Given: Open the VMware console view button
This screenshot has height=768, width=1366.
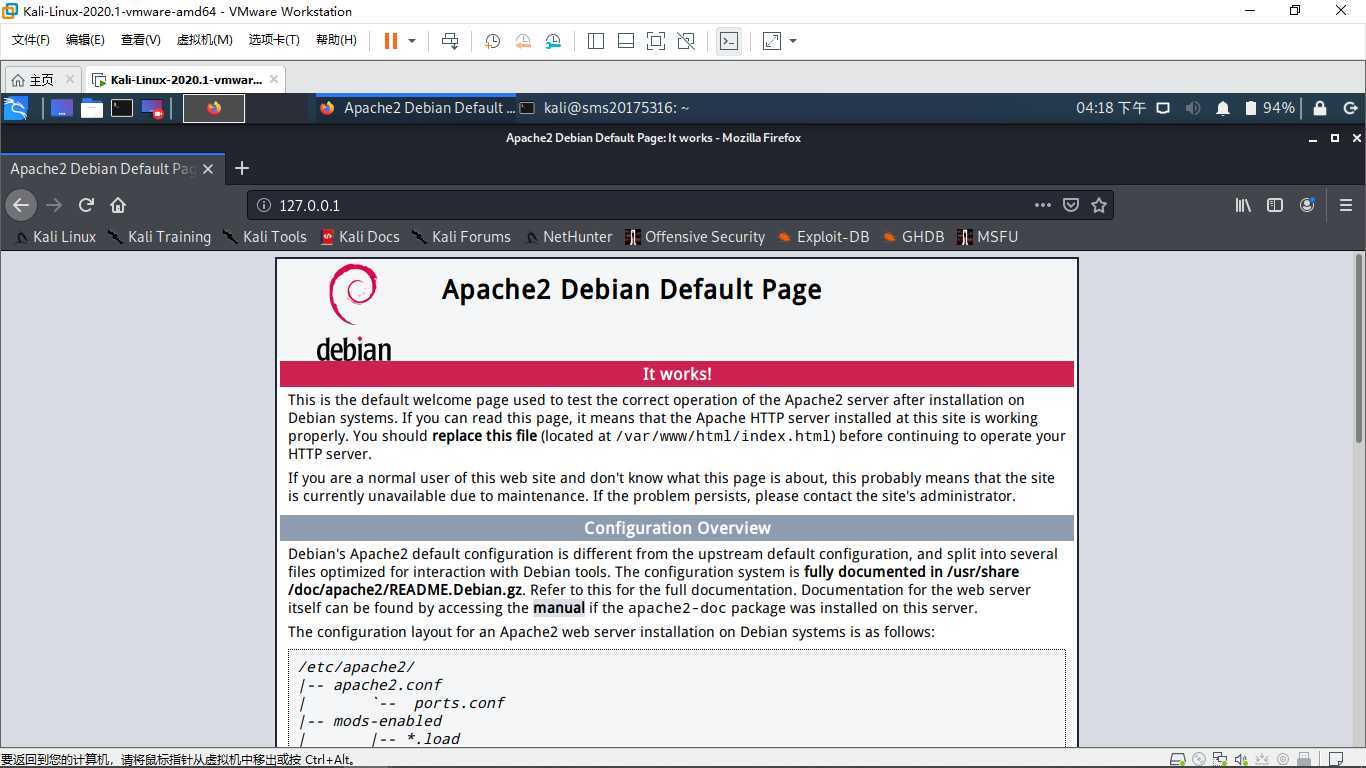Looking at the screenshot, I should pos(729,41).
